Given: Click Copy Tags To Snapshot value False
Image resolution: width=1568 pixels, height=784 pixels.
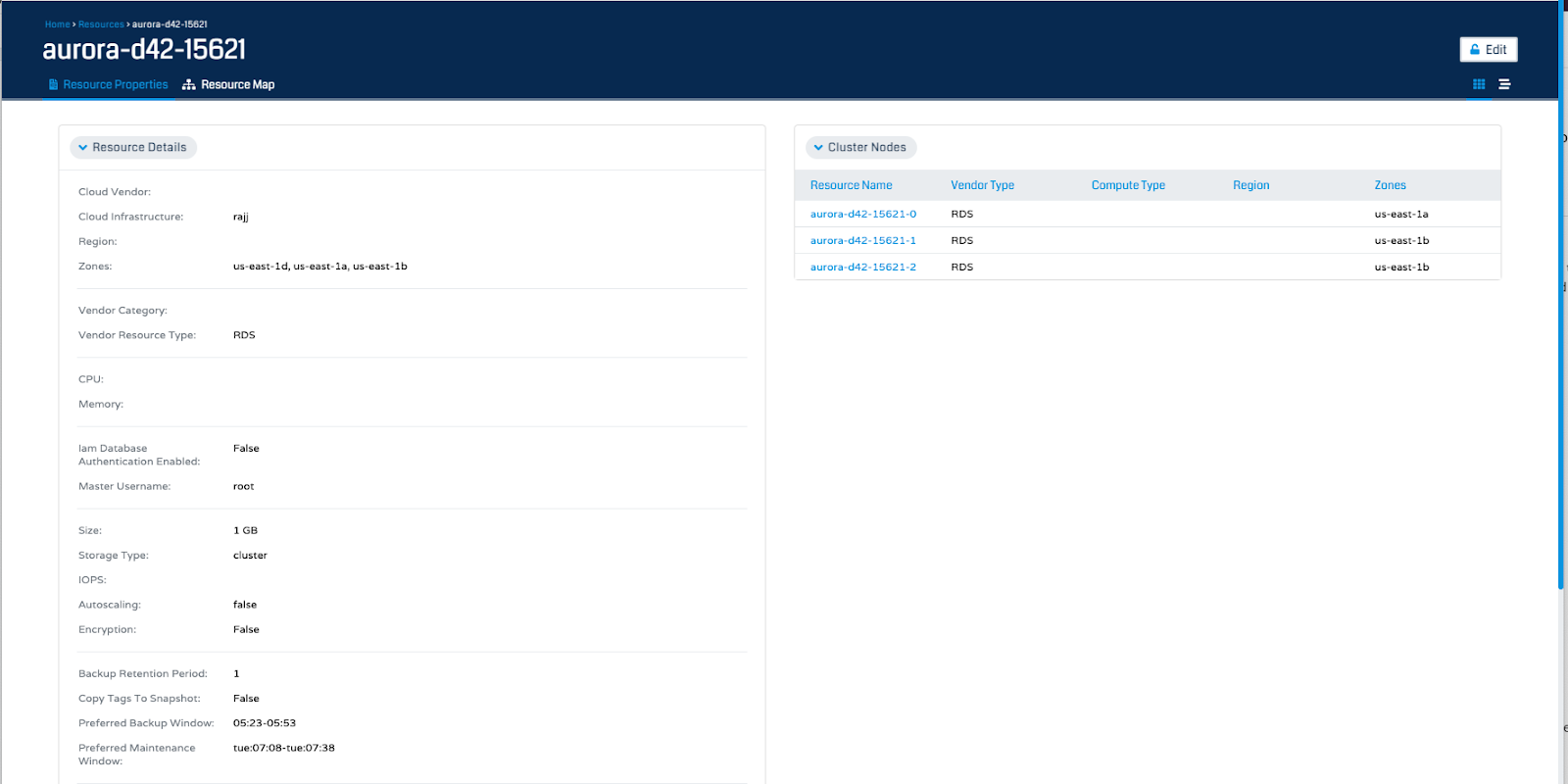Looking at the screenshot, I should click(246, 699).
